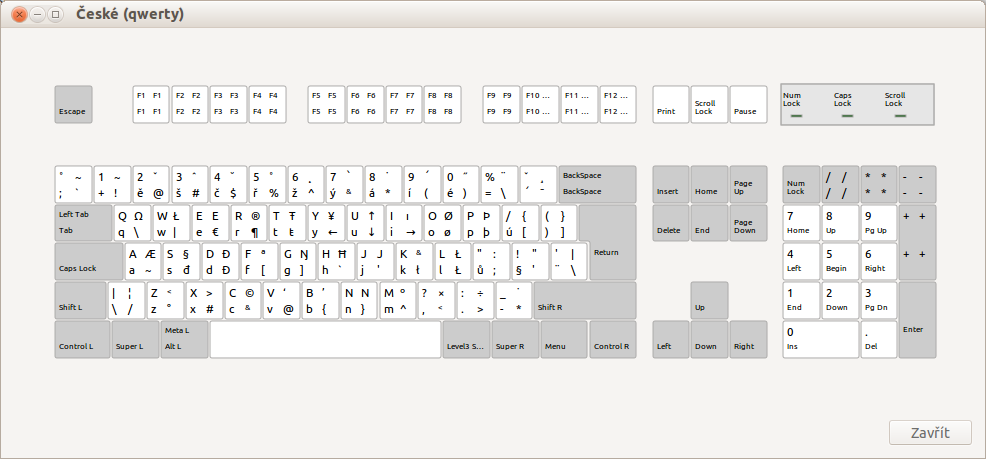Click the F12 function key
986x459 pixels.
[x=618, y=104]
